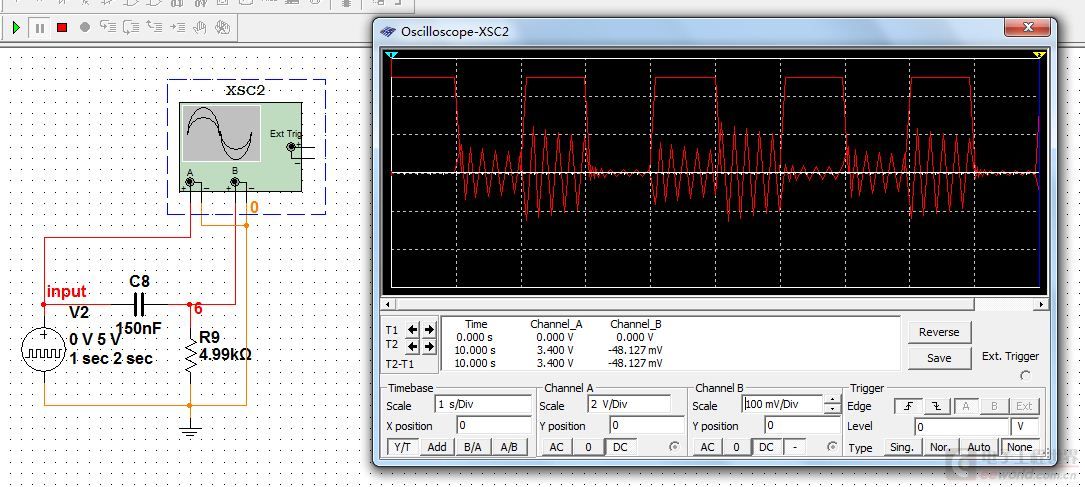Screen dimensions: 1085x487
Task: Click the trigger Level input field
Action: pos(961,427)
